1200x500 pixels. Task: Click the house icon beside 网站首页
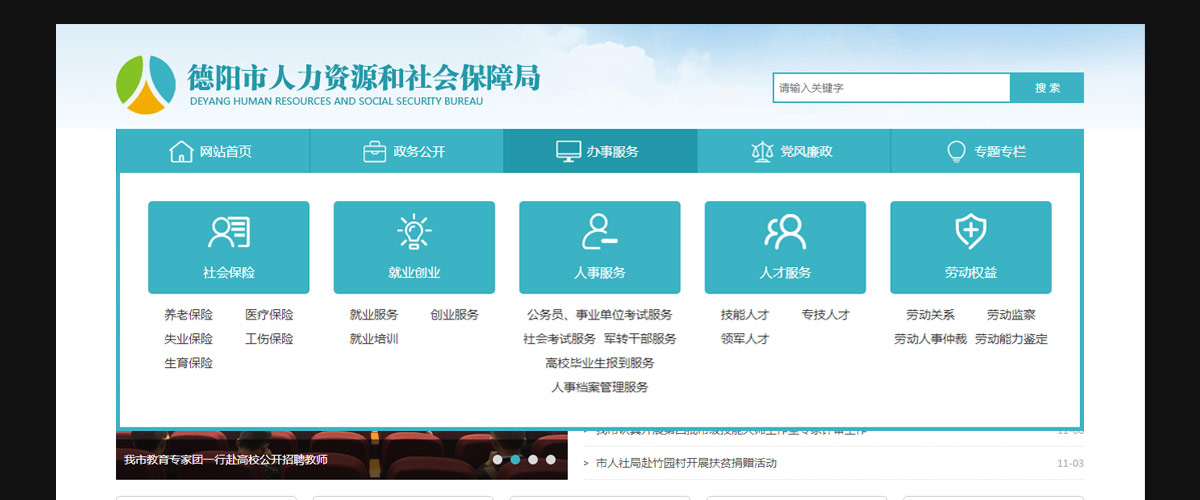coord(181,152)
